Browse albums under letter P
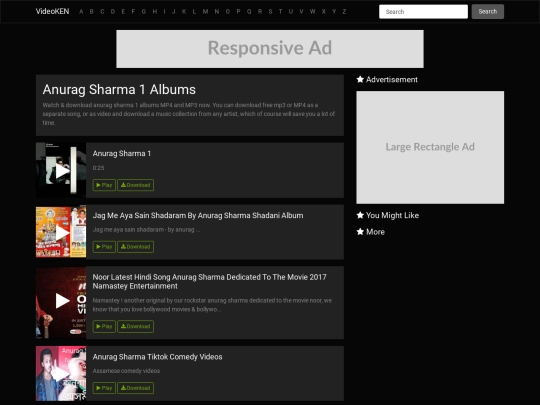The width and height of the screenshot is (540, 405). [238, 11]
